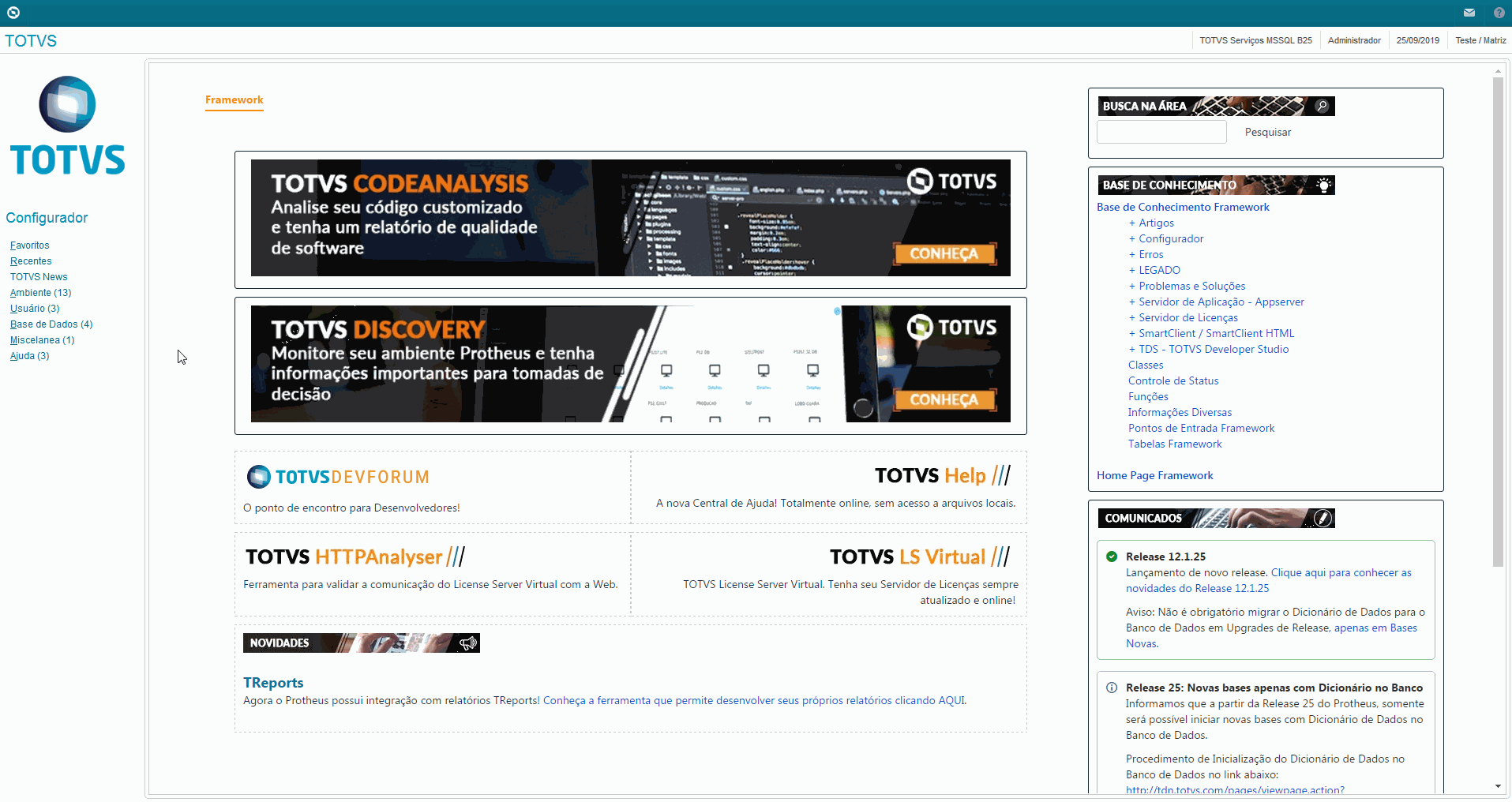Click the scrollbar up arrow
The image size is (1512, 802).
click(1498, 71)
